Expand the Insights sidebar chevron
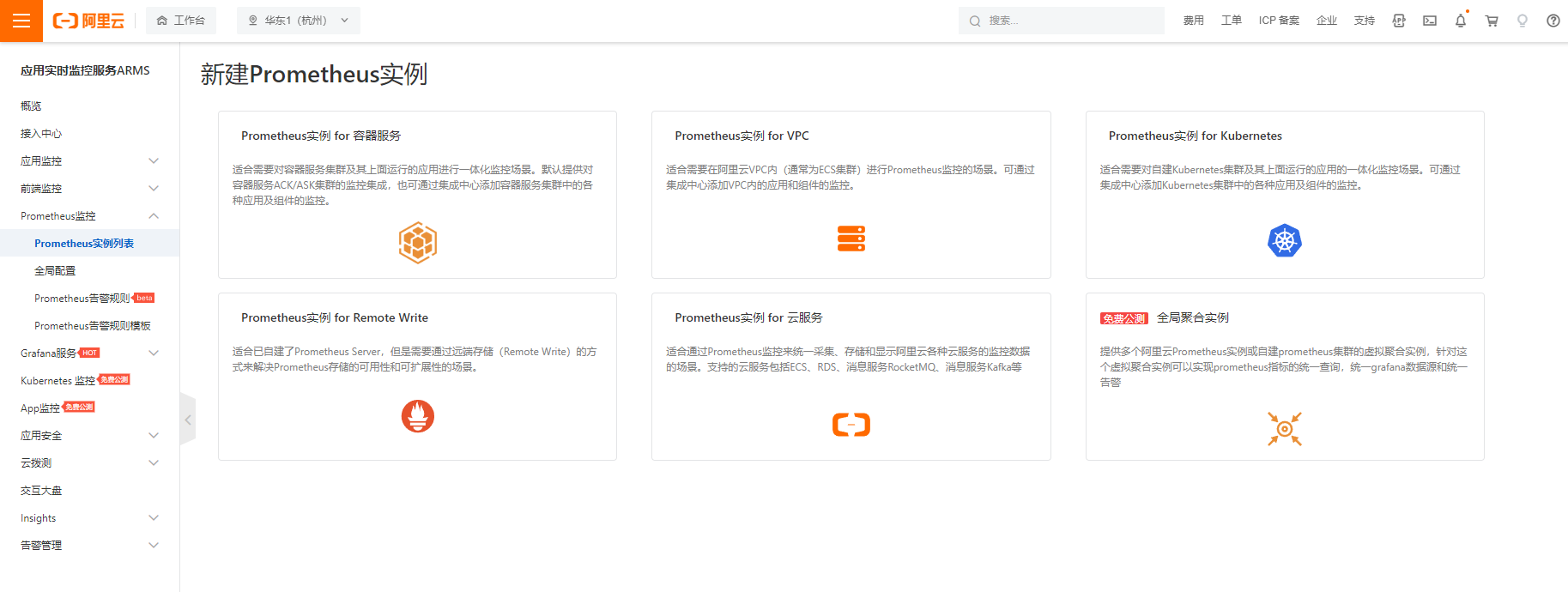 click(x=154, y=518)
